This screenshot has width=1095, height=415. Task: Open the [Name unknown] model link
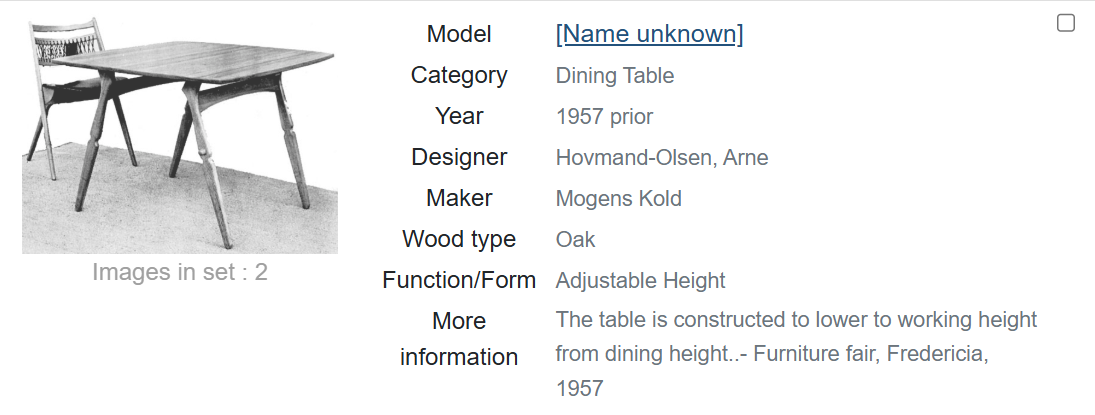[x=649, y=34]
